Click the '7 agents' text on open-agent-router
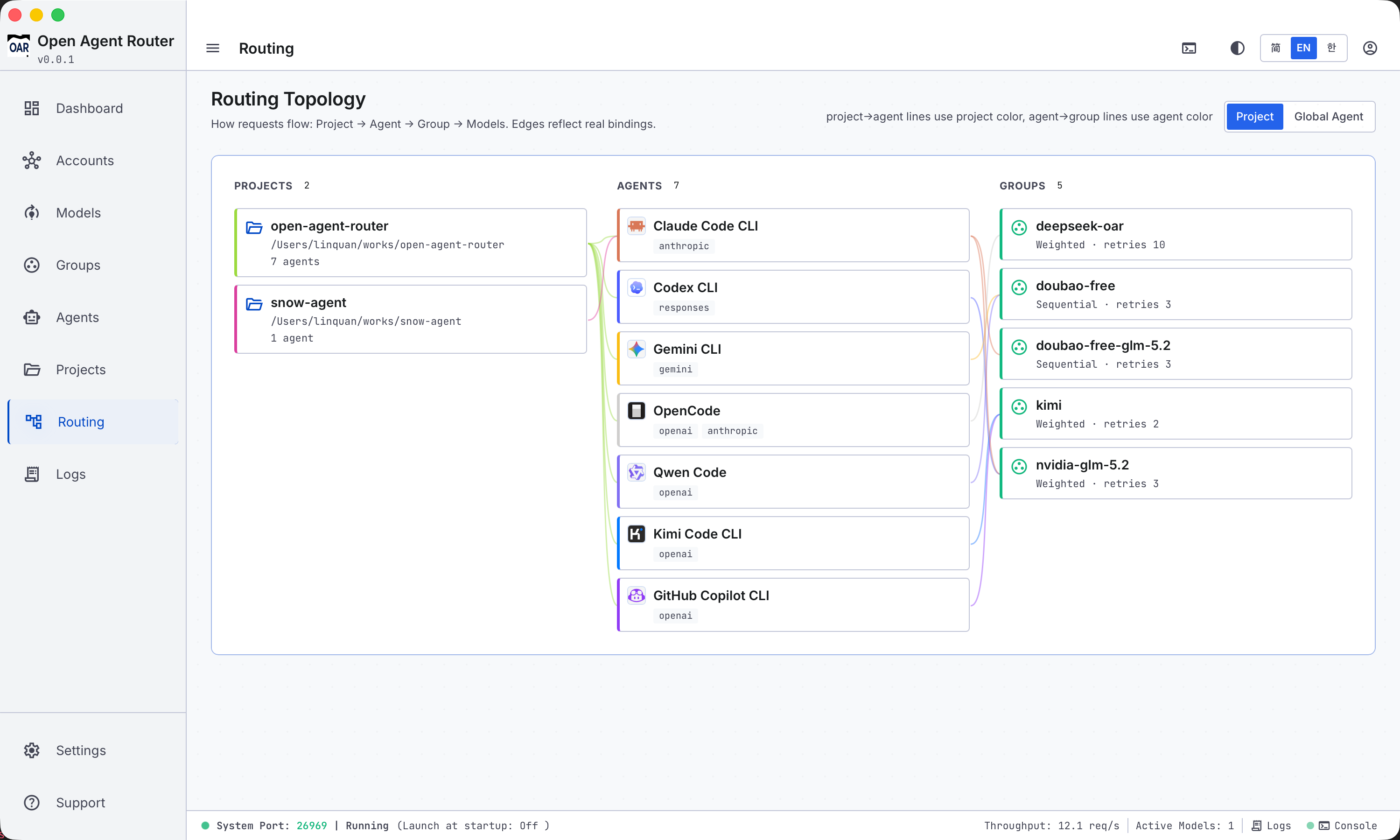 pos(295,261)
